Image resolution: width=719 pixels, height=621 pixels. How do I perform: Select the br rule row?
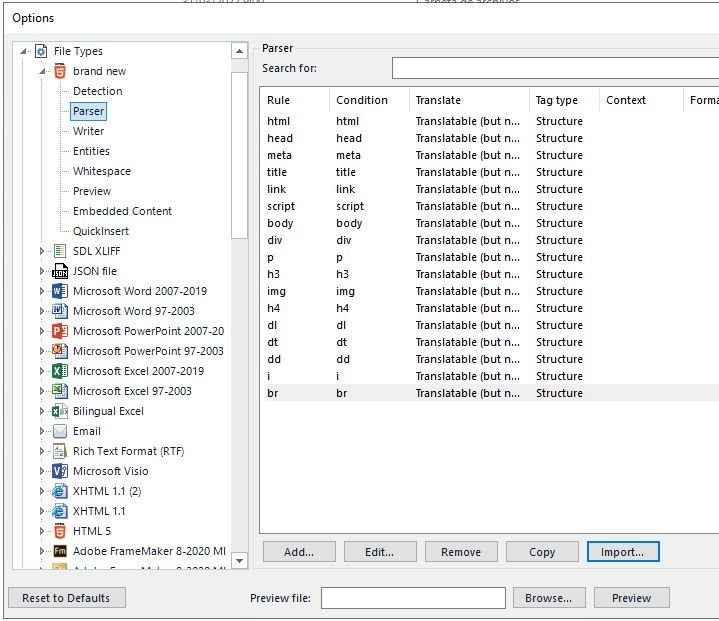[x=492, y=393]
